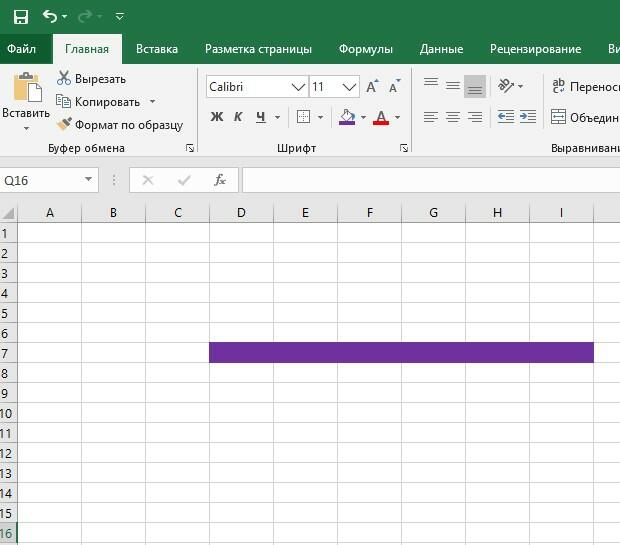Cancel formula entry with X icon

point(148,180)
